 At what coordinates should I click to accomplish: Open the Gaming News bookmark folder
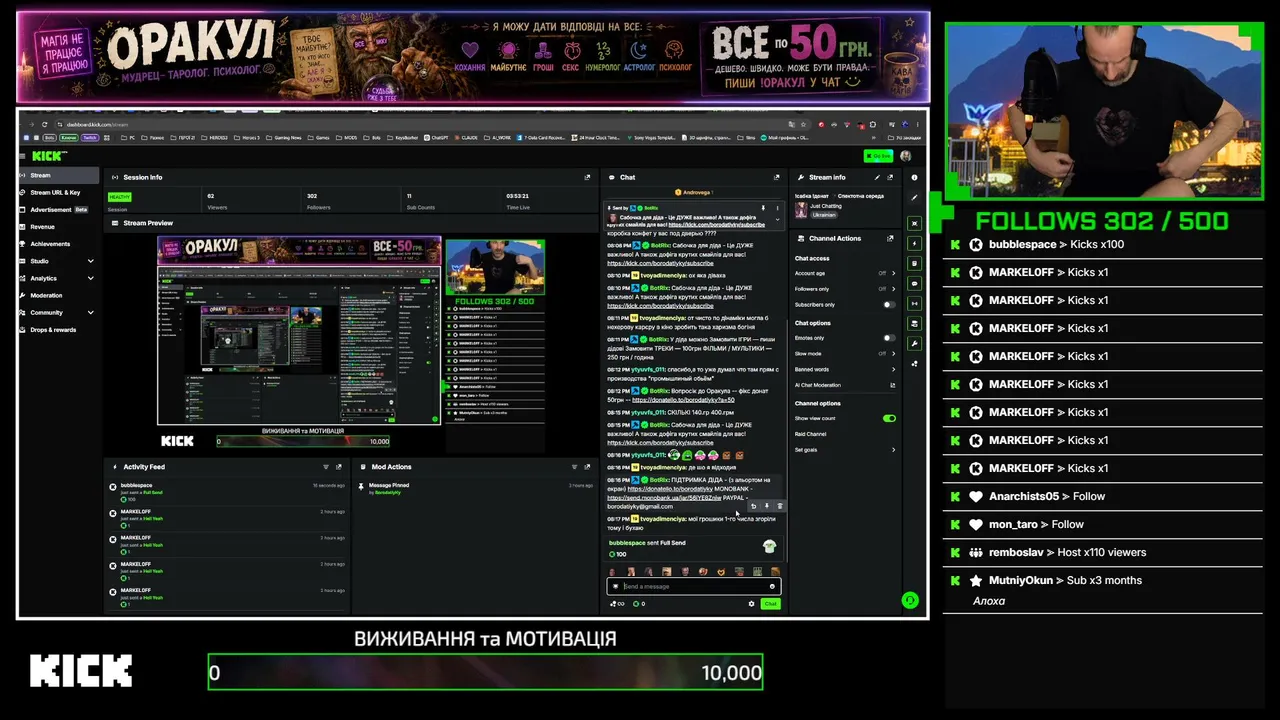click(285, 138)
